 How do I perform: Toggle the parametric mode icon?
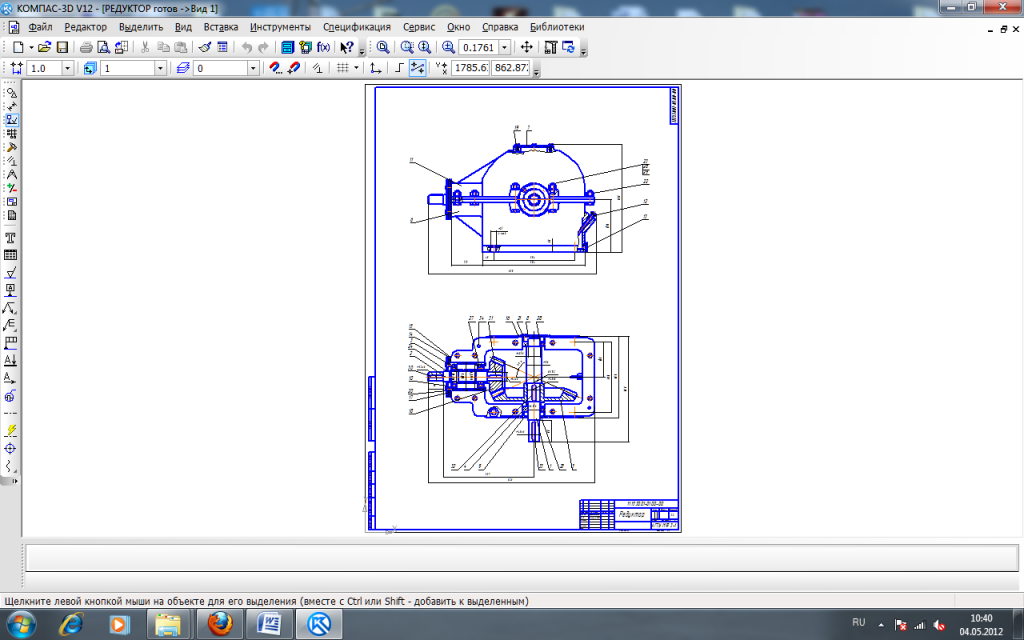(x=317, y=68)
